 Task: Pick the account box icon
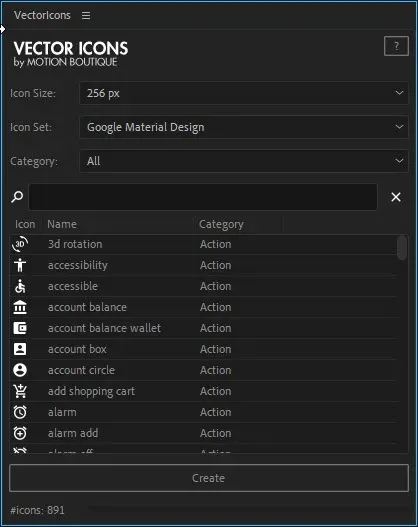pos(20,349)
